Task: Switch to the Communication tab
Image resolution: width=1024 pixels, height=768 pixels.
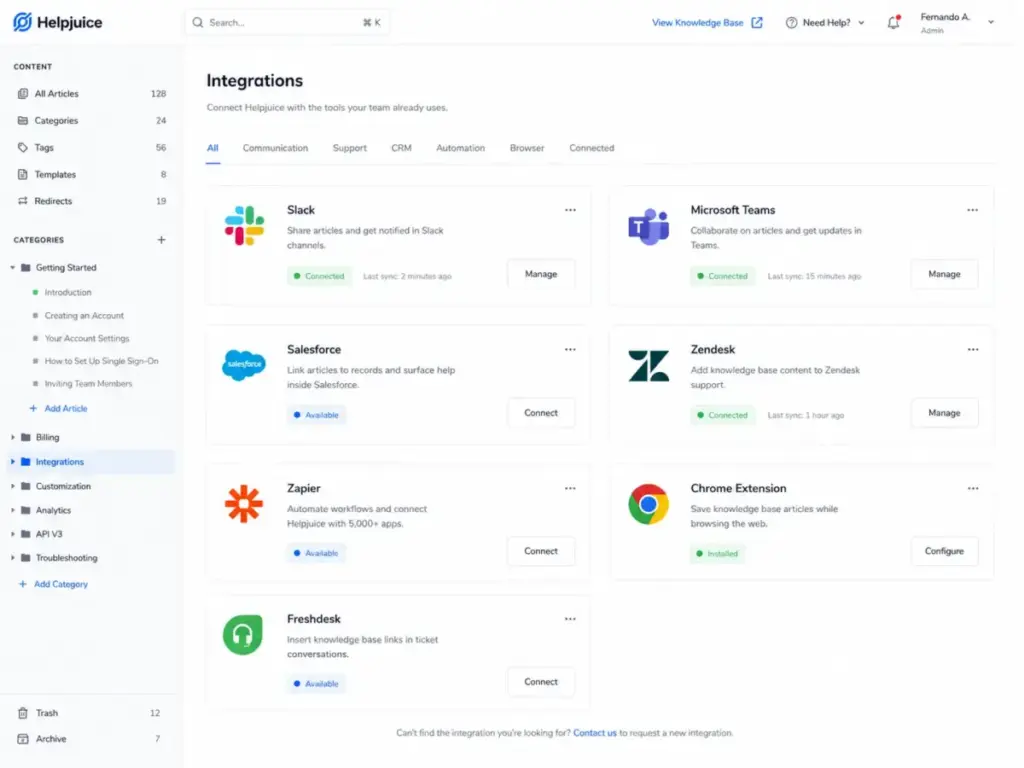Action: pyautogui.click(x=275, y=148)
